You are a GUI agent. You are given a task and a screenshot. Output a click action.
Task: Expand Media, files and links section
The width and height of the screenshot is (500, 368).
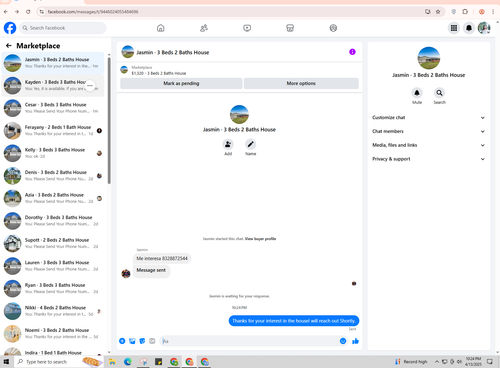click(428, 145)
